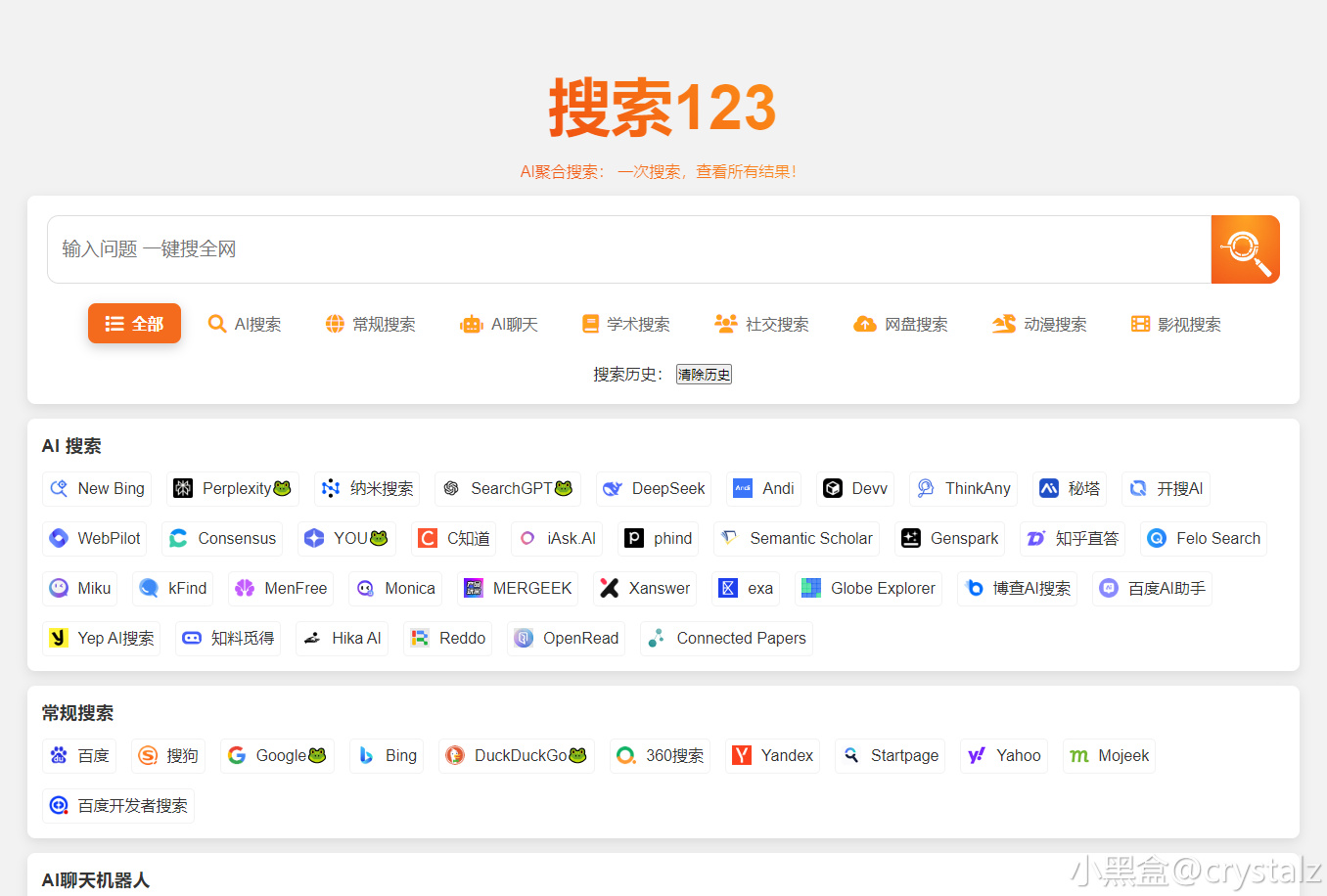Open the Semantic Scholar link
The width and height of the screenshot is (1327, 896).
pyautogui.click(x=797, y=538)
